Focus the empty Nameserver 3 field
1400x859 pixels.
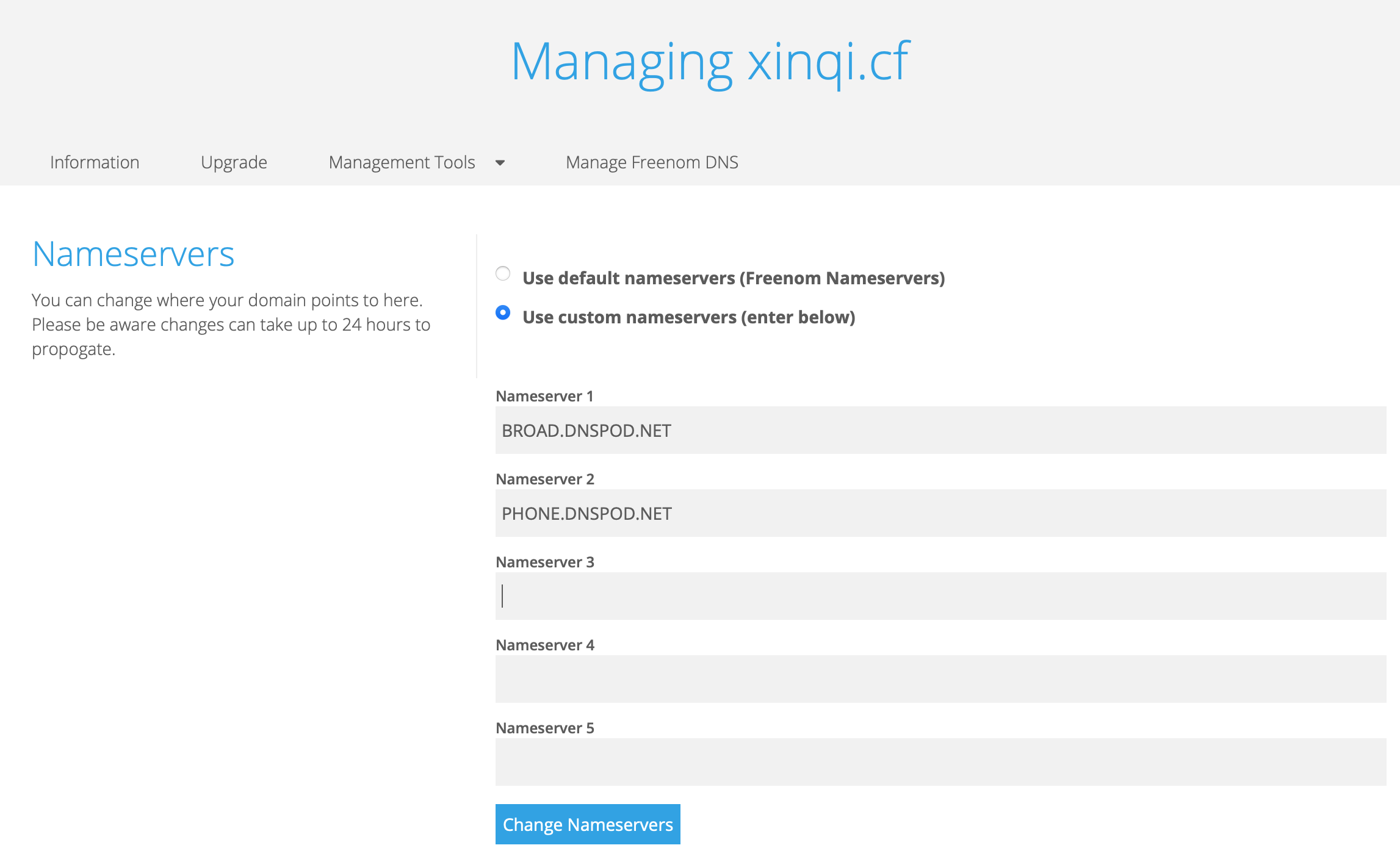coord(940,597)
